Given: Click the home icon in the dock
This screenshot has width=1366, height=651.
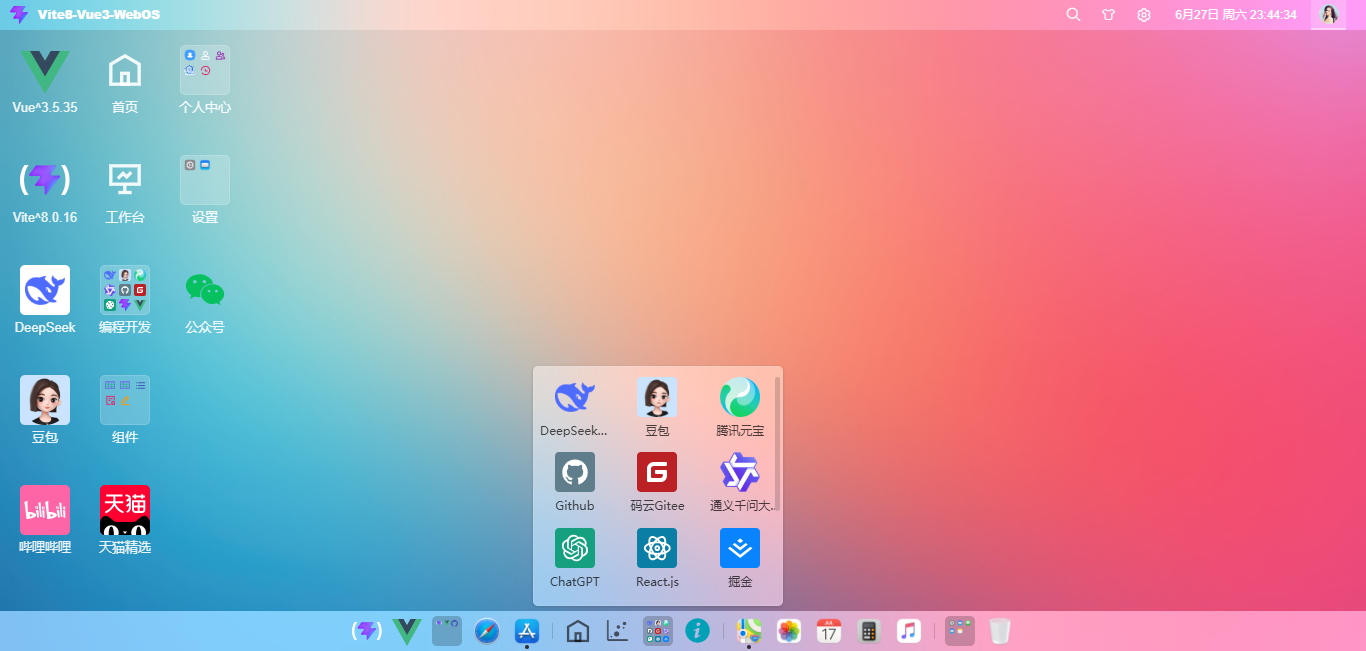Looking at the screenshot, I should (577, 631).
